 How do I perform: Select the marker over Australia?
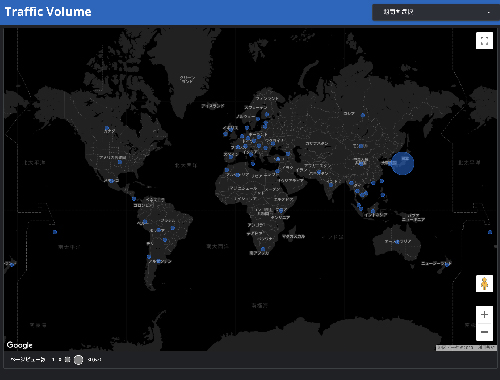coord(397,242)
